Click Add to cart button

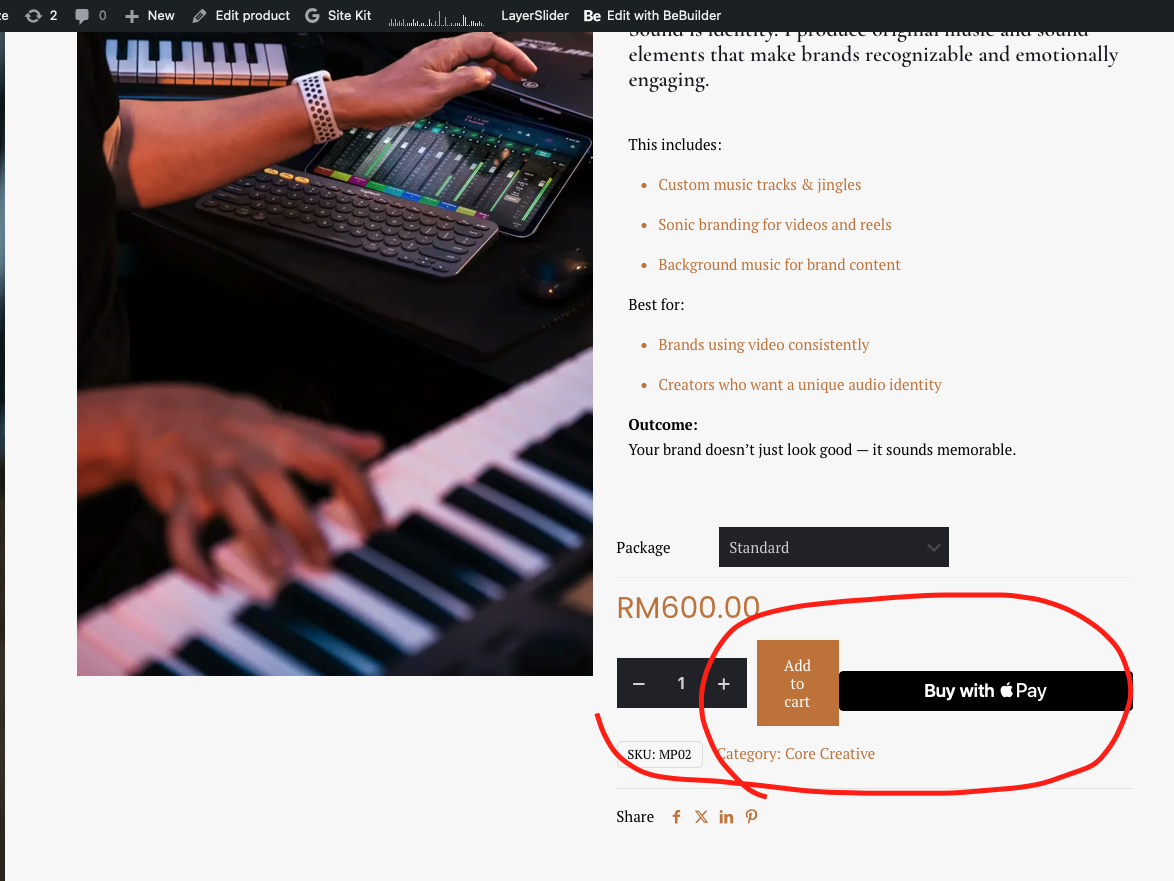(x=797, y=683)
